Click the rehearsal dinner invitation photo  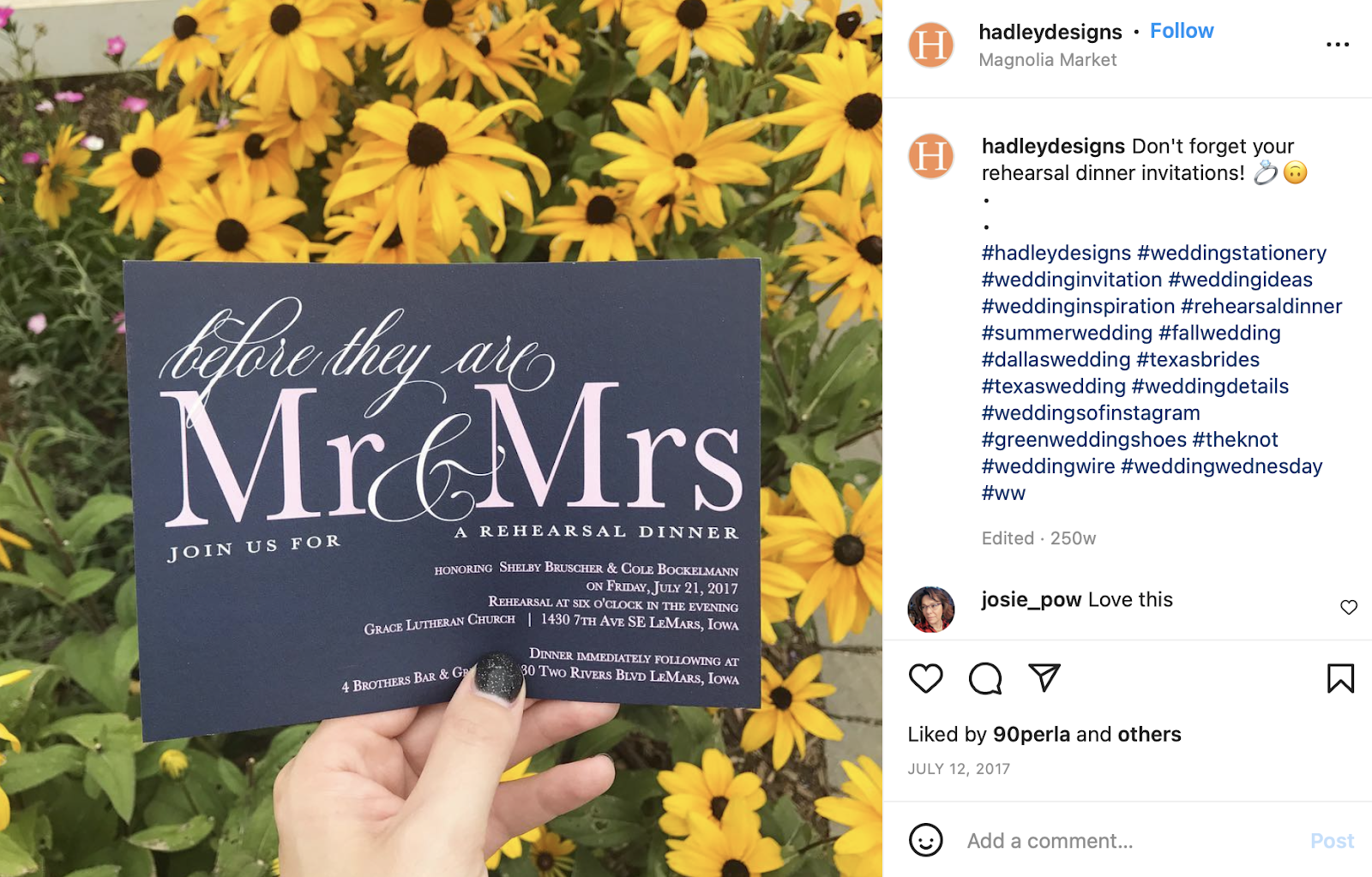tap(441, 438)
